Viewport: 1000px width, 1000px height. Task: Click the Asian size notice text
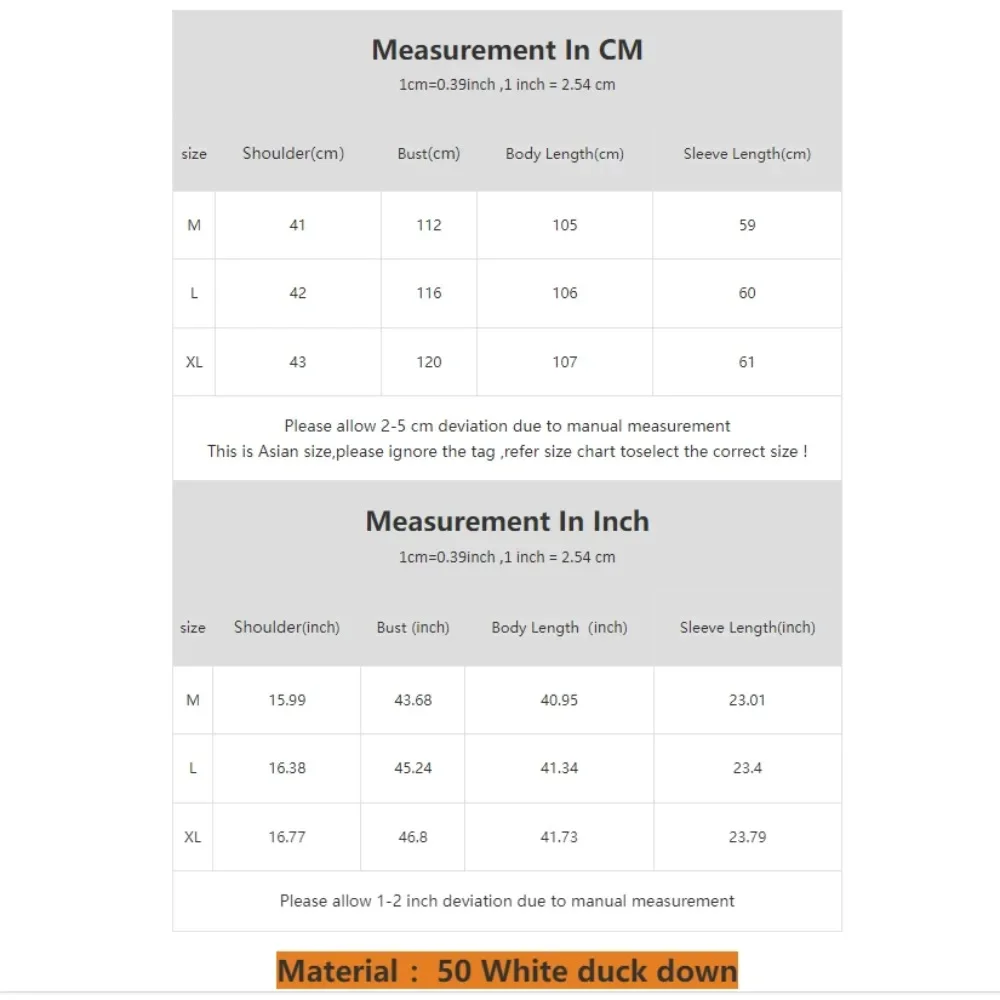tap(507, 452)
